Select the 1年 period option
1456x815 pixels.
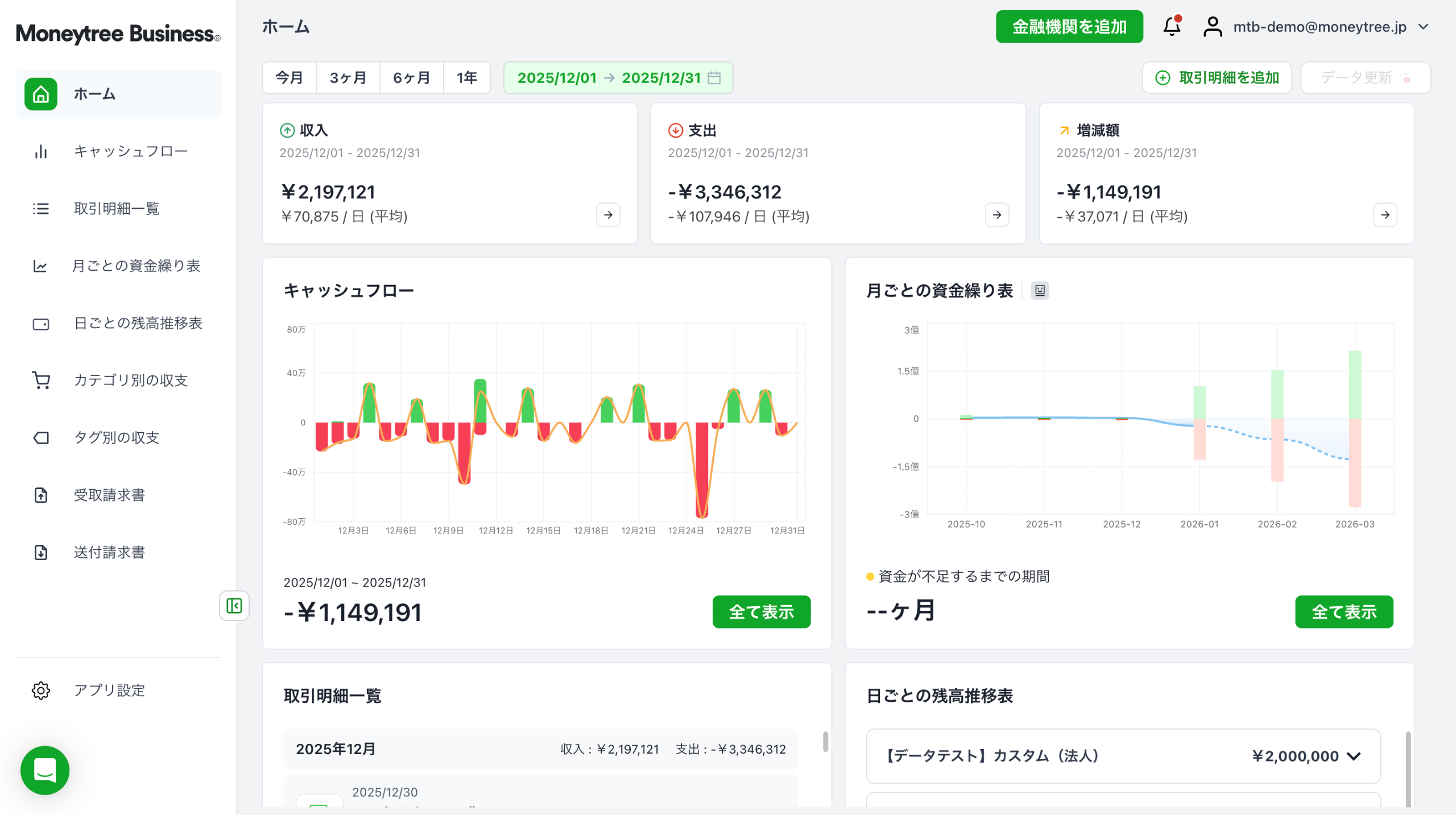[466, 78]
